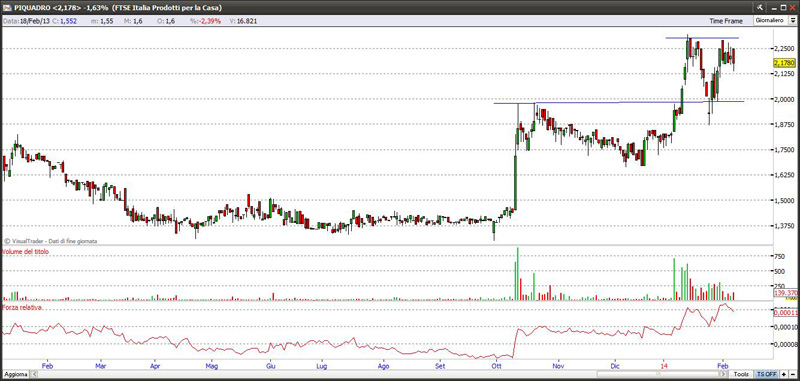Toggle the TS OFF button
The width and height of the screenshot is (800, 381).
pyautogui.click(x=766, y=374)
